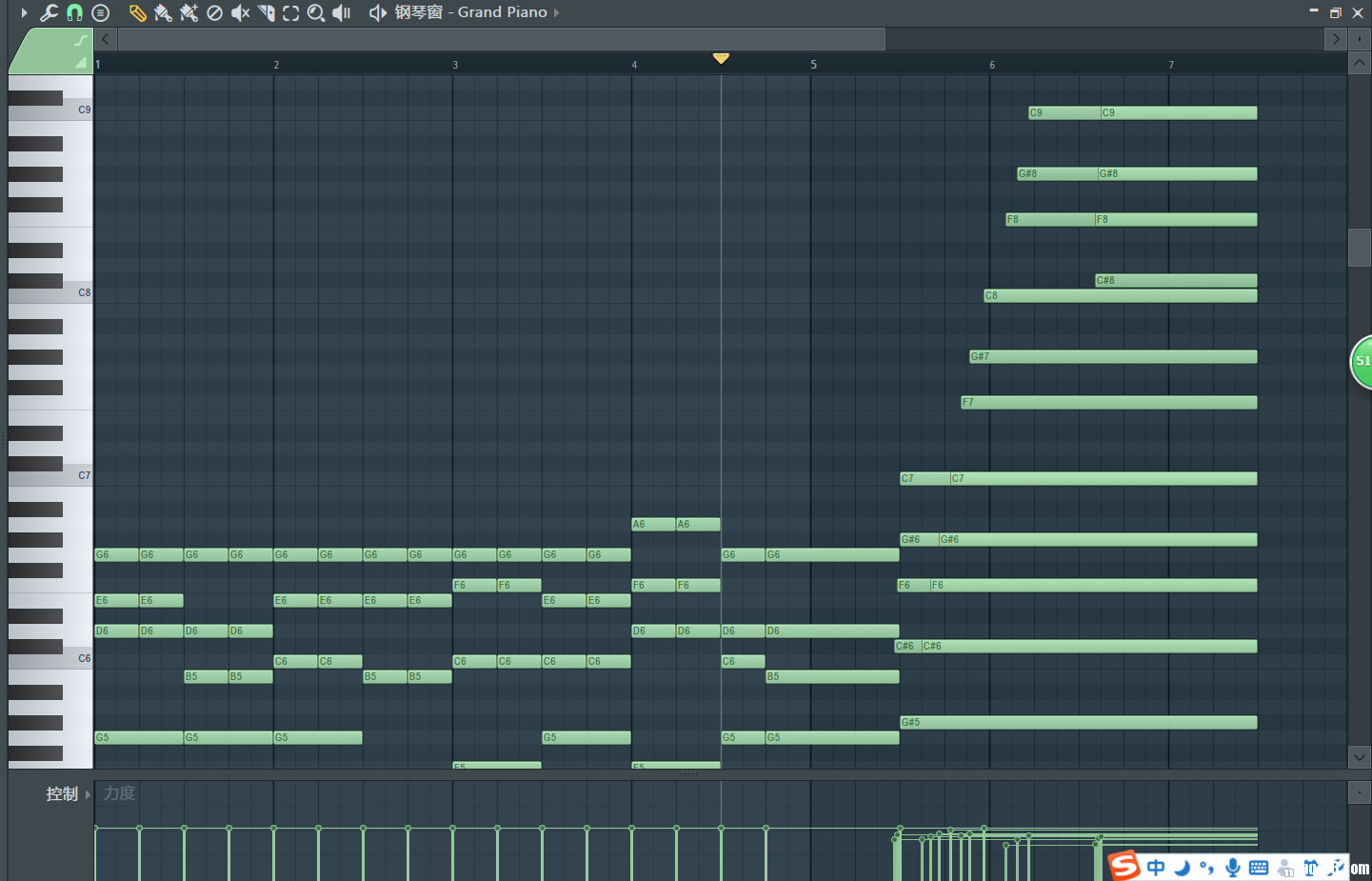
Task: Select the paint brush tool with star
Action: [x=189, y=12]
